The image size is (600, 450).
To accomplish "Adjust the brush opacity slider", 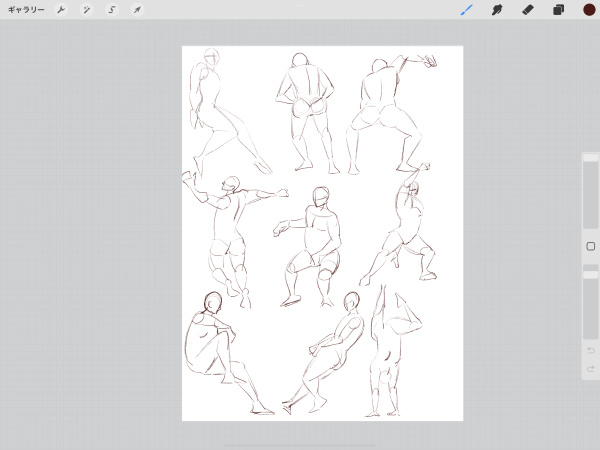I will click(x=590, y=302).
